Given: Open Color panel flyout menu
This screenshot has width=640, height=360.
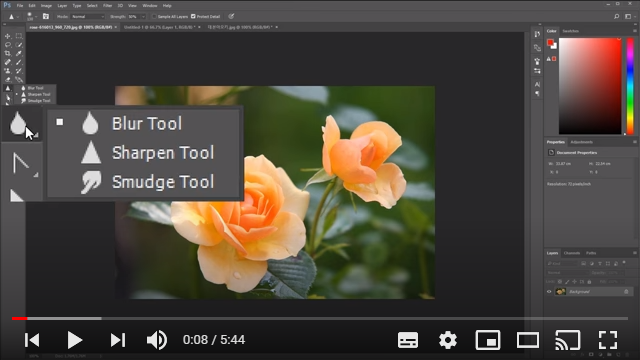Looking at the screenshot, I should (635, 31).
